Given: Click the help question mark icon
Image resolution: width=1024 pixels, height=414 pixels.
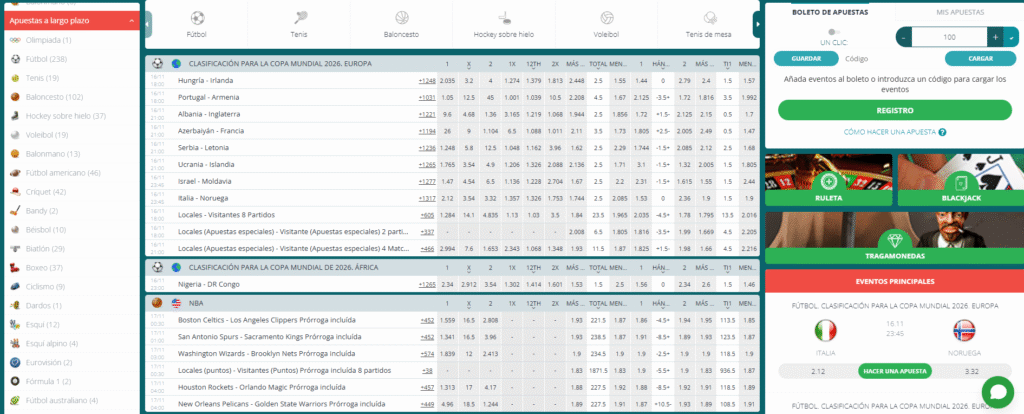Looking at the screenshot, I should click(x=942, y=132).
